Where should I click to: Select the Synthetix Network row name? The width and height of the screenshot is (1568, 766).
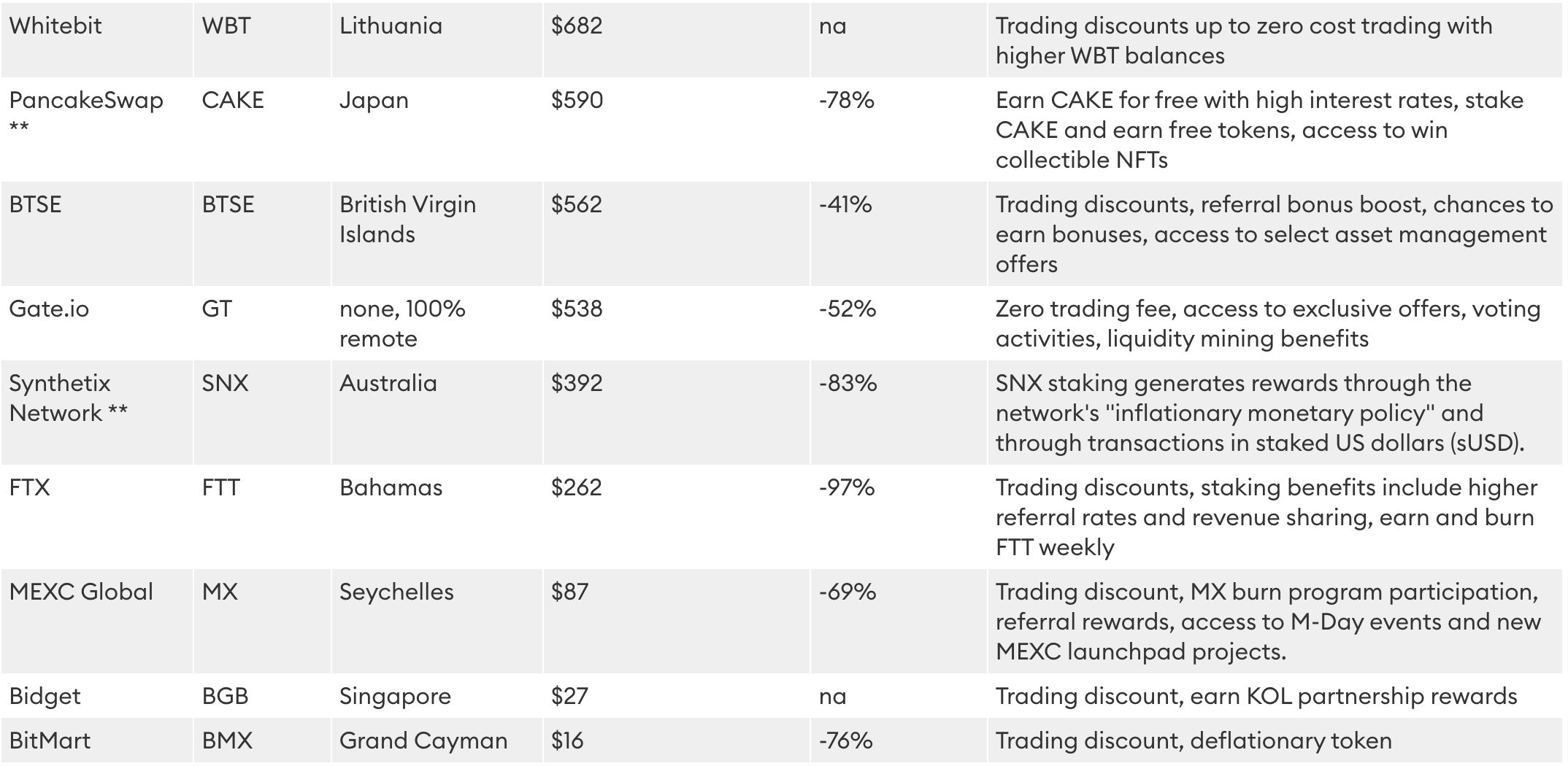click(x=68, y=398)
